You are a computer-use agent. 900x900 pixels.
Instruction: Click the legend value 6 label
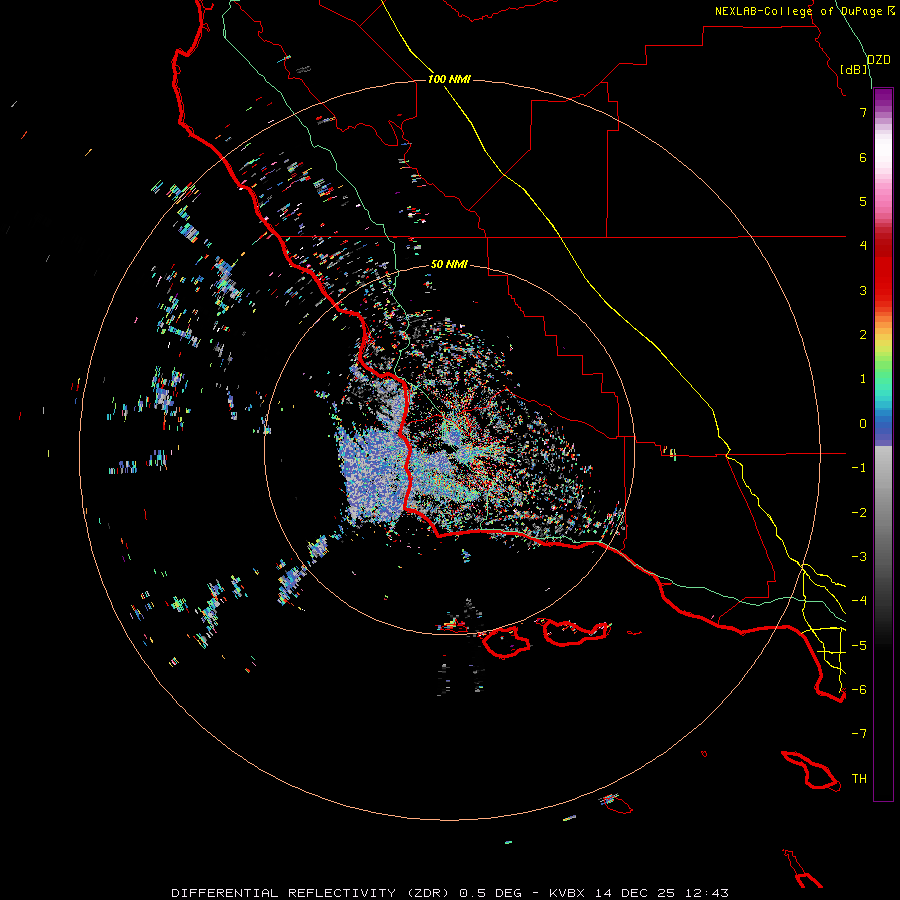[863, 157]
